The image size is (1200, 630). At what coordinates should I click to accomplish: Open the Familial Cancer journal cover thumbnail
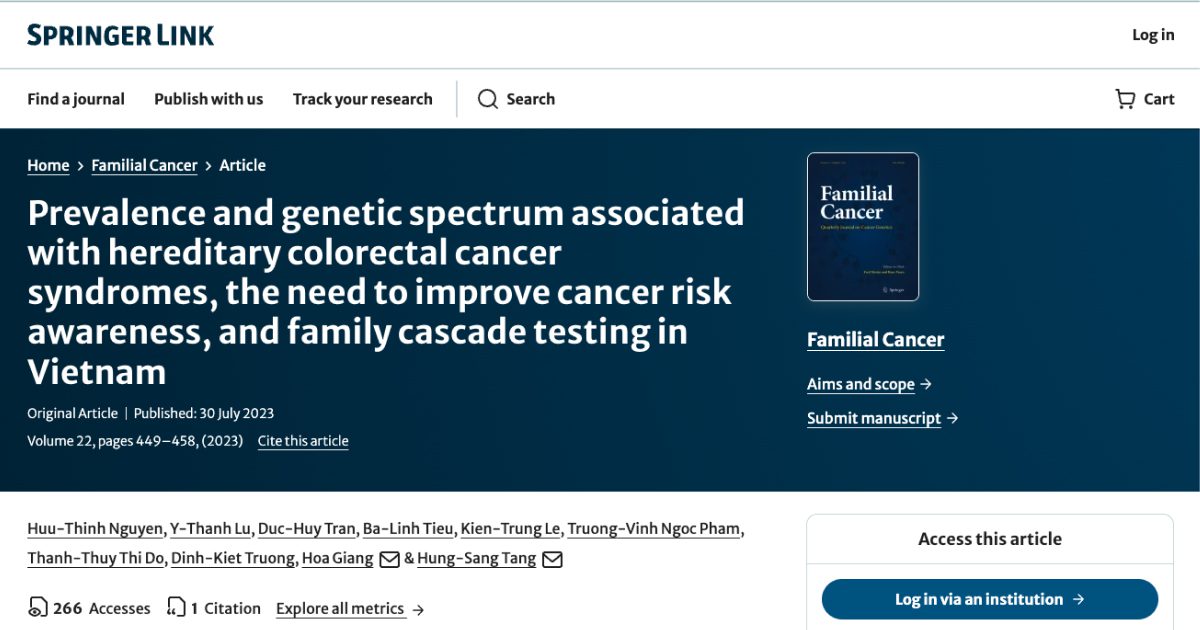[862, 226]
